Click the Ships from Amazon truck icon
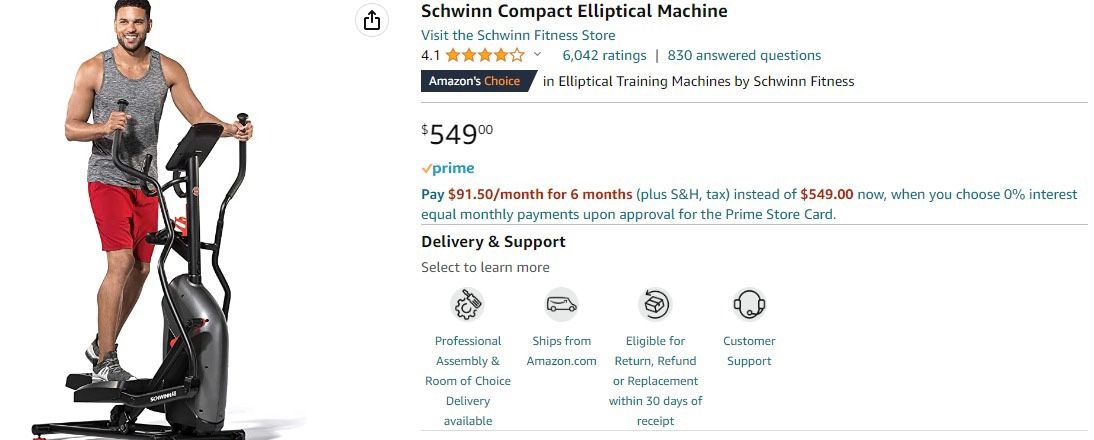 [x=561, y=303]
